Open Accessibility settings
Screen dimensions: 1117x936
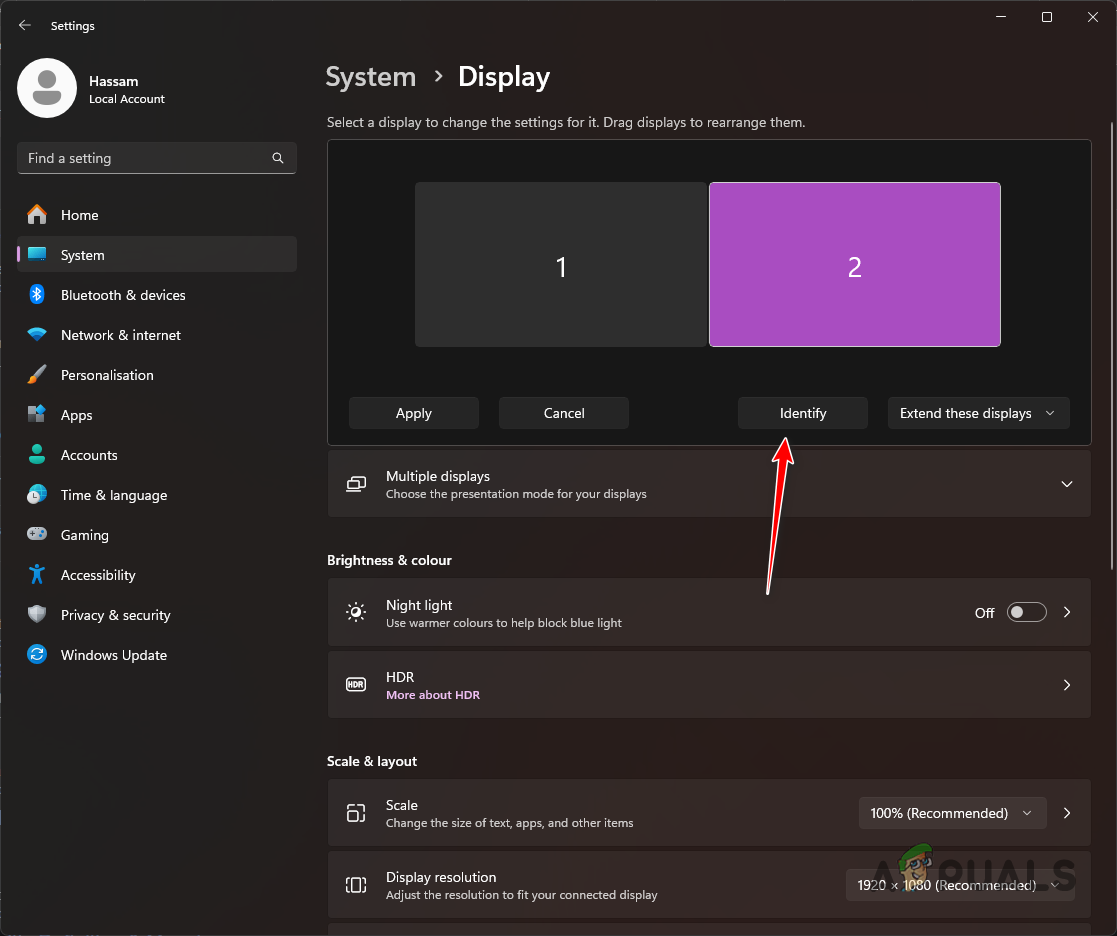99,575
